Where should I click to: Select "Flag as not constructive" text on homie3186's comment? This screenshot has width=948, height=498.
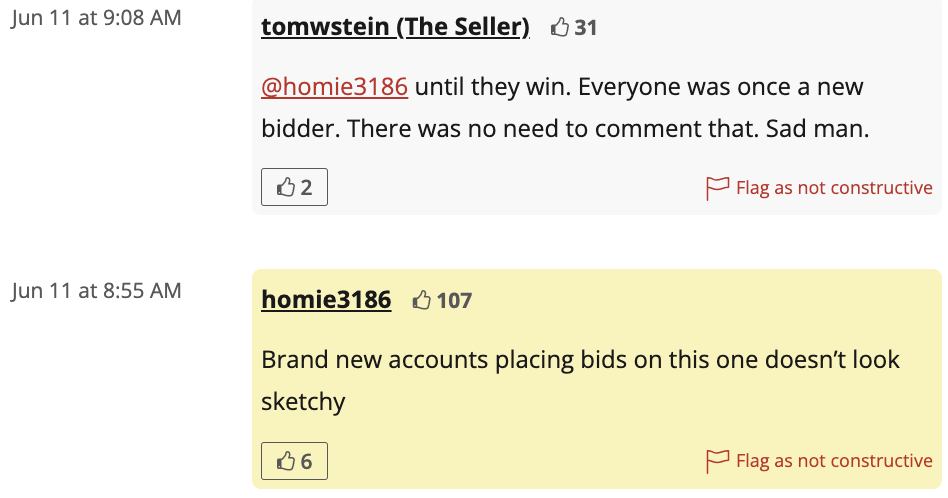click(x=834, y=461)
